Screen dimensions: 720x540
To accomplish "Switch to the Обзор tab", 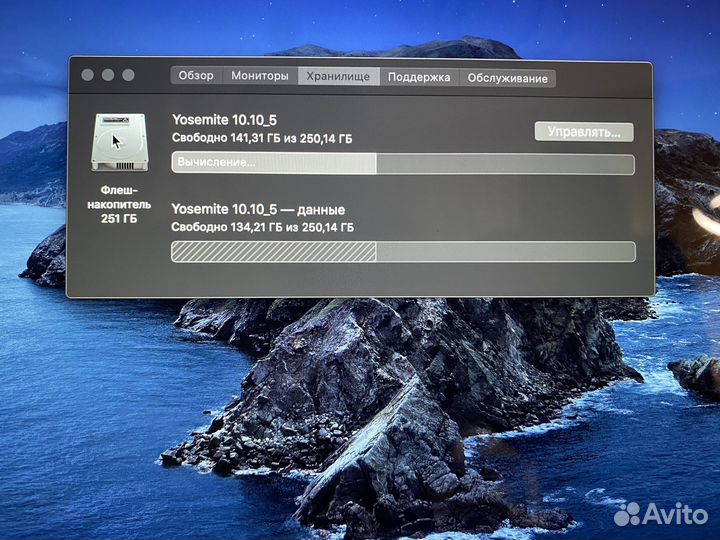I will [196, 75].
